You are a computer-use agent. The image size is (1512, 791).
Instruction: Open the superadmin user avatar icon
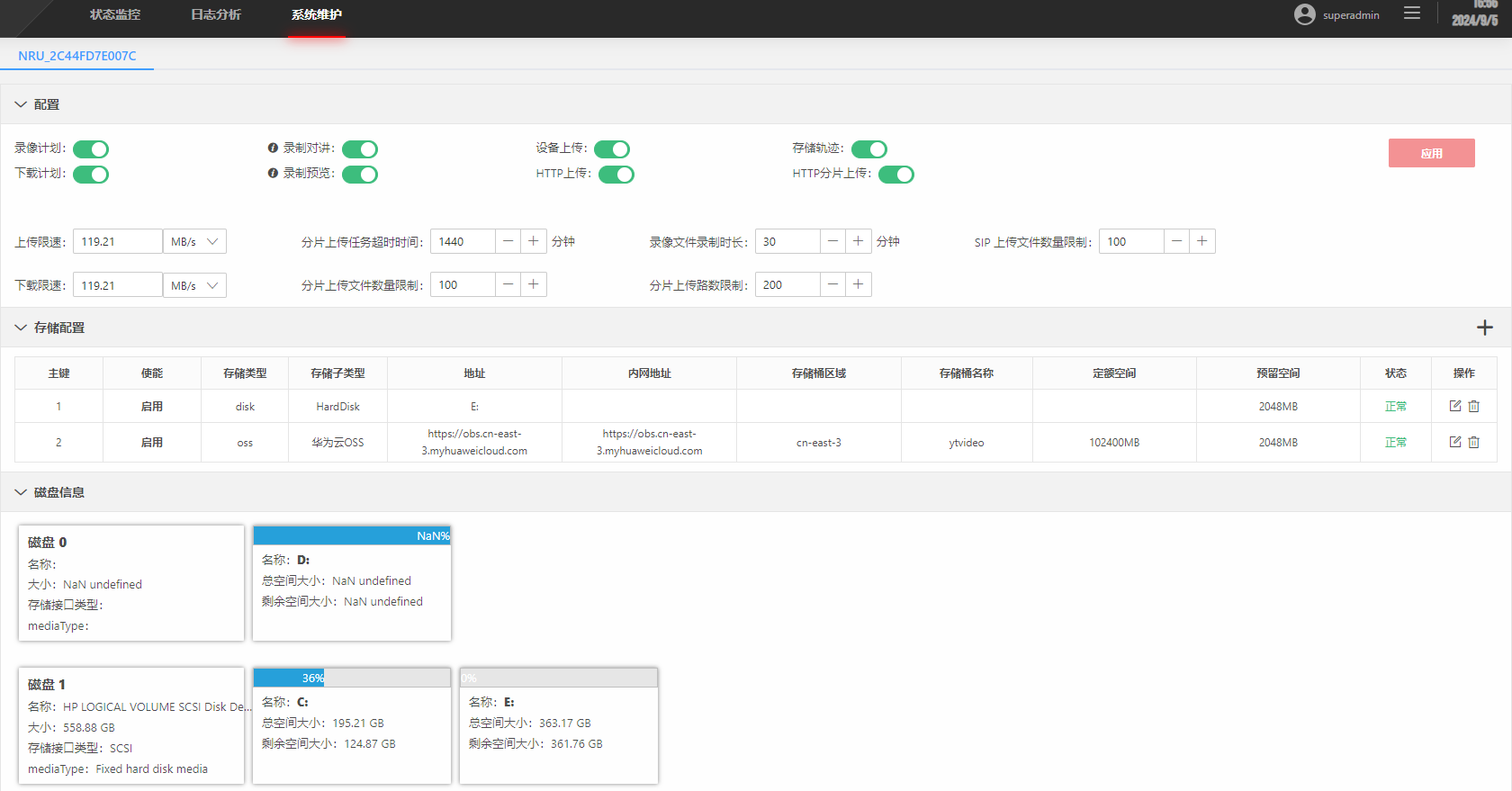(1304, 14)
